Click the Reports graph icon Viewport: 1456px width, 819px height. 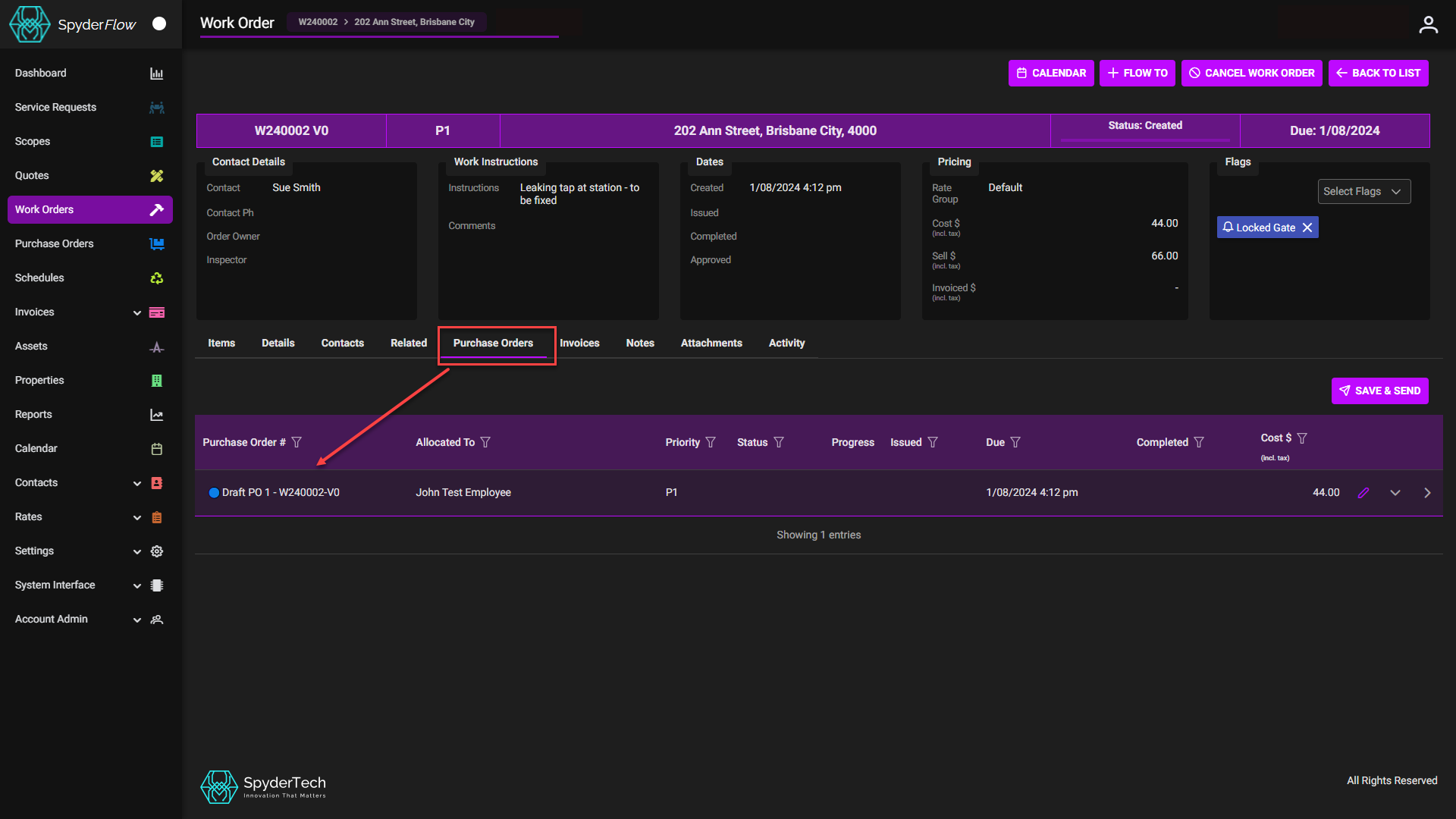point(157,414)
